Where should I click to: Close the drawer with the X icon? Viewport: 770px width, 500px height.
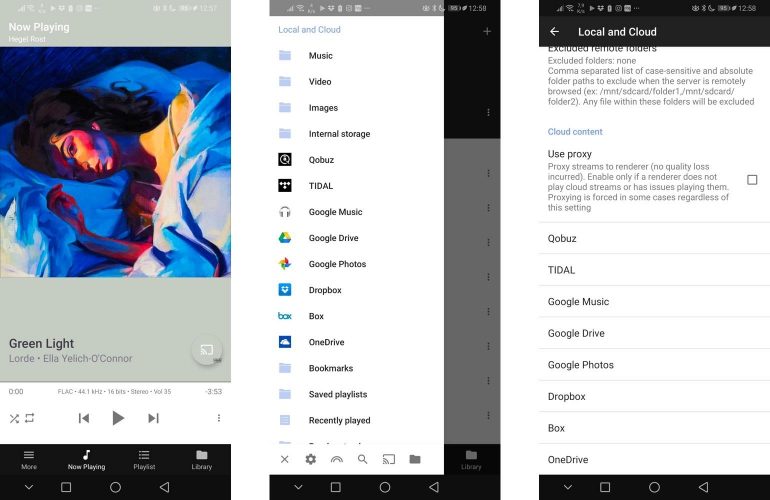284,459
